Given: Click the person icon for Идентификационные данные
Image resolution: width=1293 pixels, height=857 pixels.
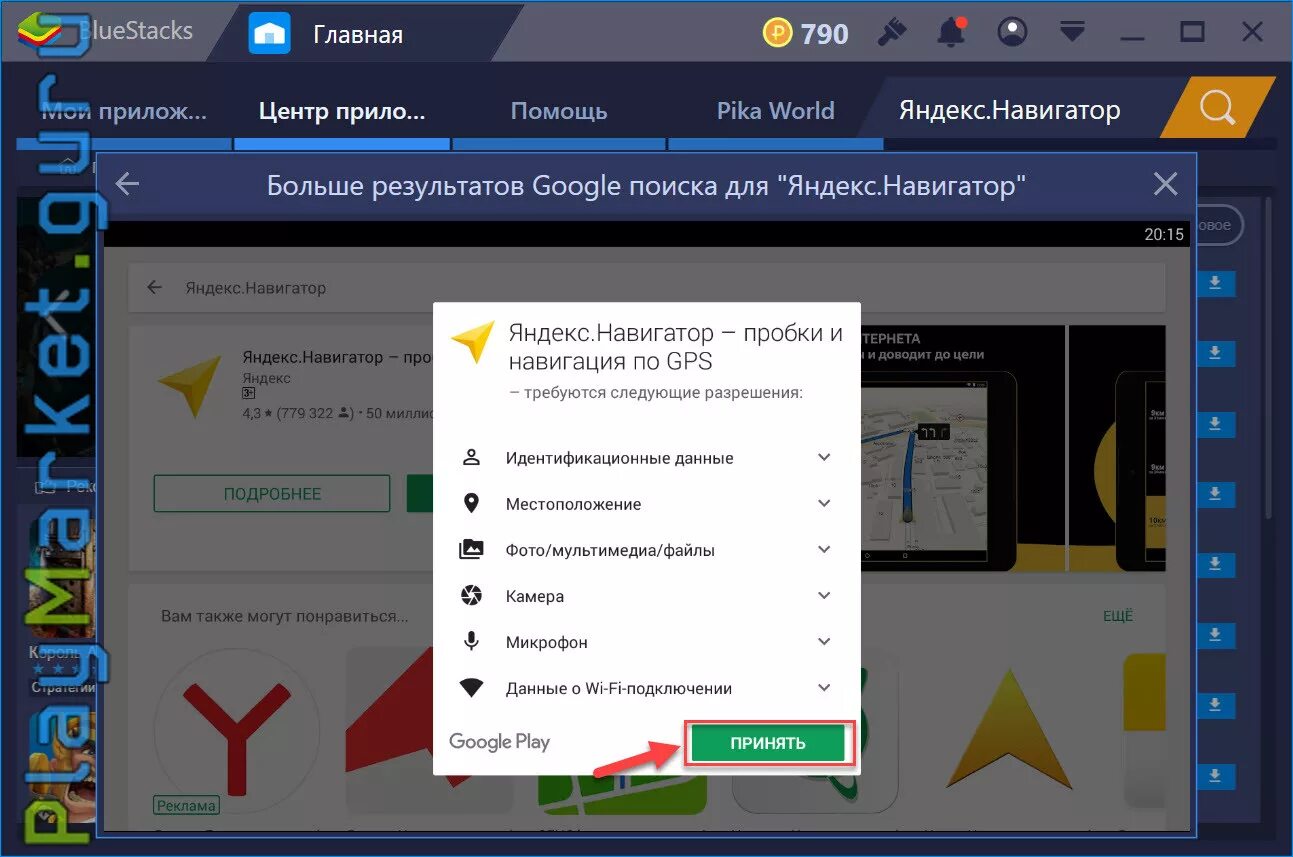Looking at the screenshot, I should 471,457.
